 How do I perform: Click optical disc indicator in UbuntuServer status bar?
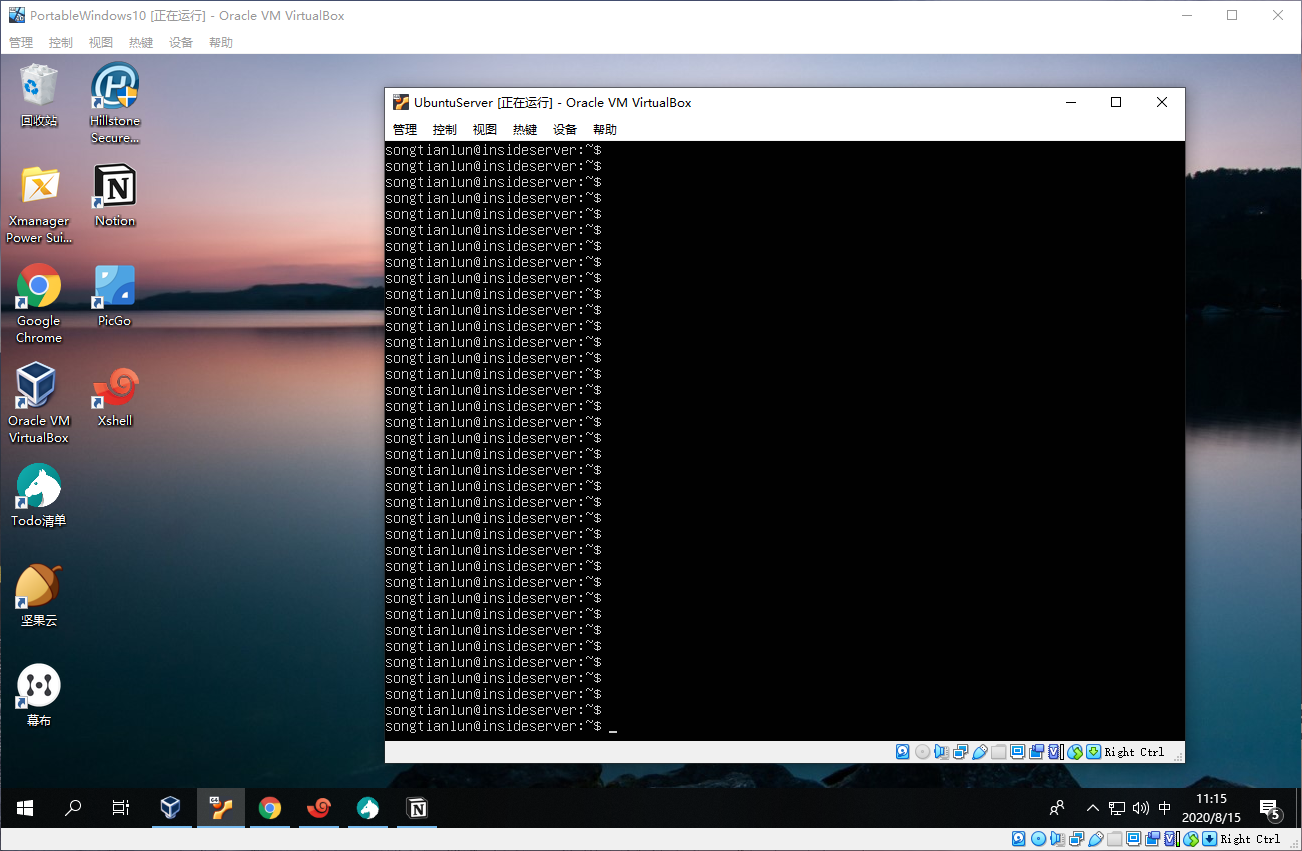coord(922,752)
